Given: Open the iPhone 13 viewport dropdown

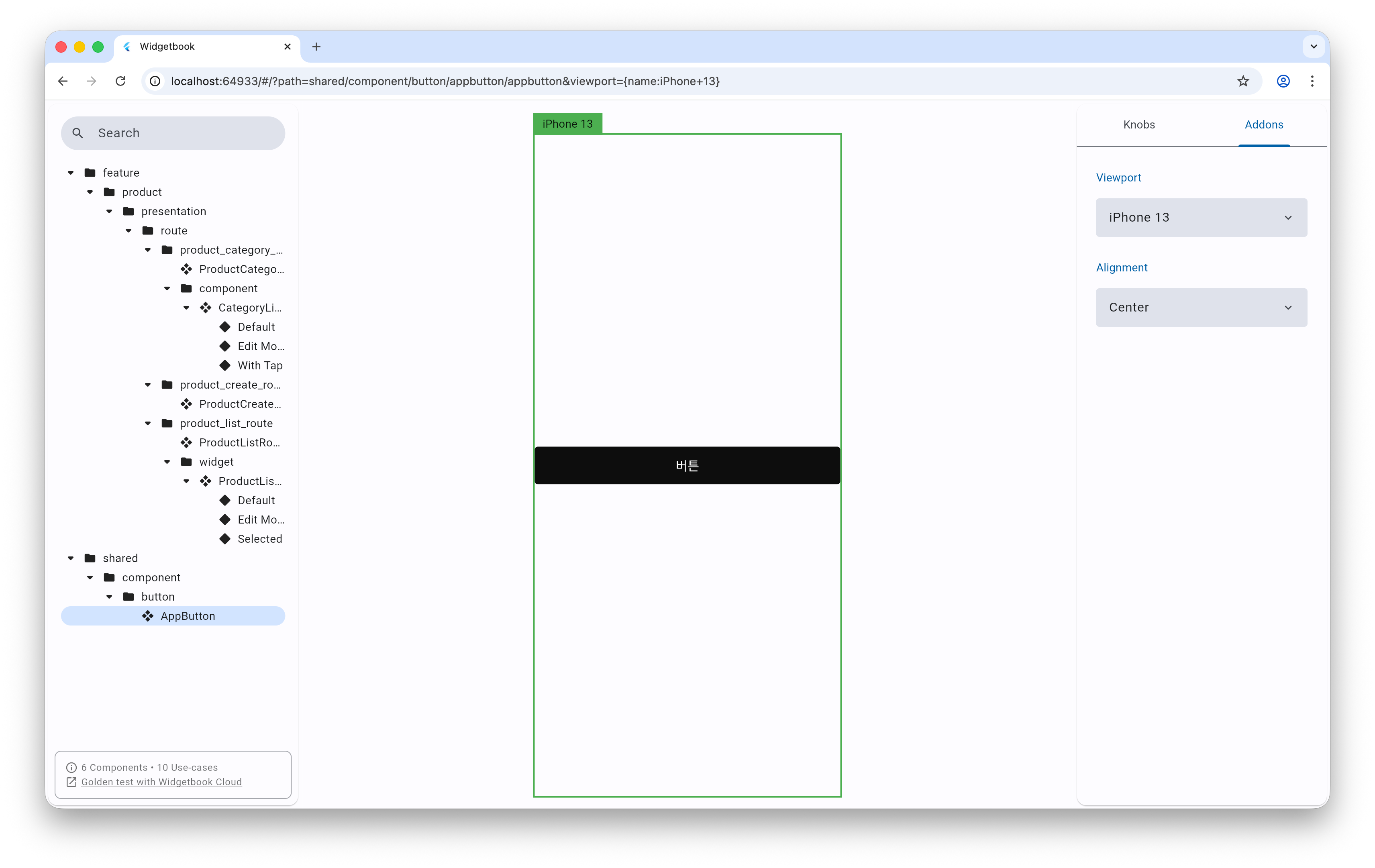Looking at the screenshot, I should click(x=1201, y=218).
